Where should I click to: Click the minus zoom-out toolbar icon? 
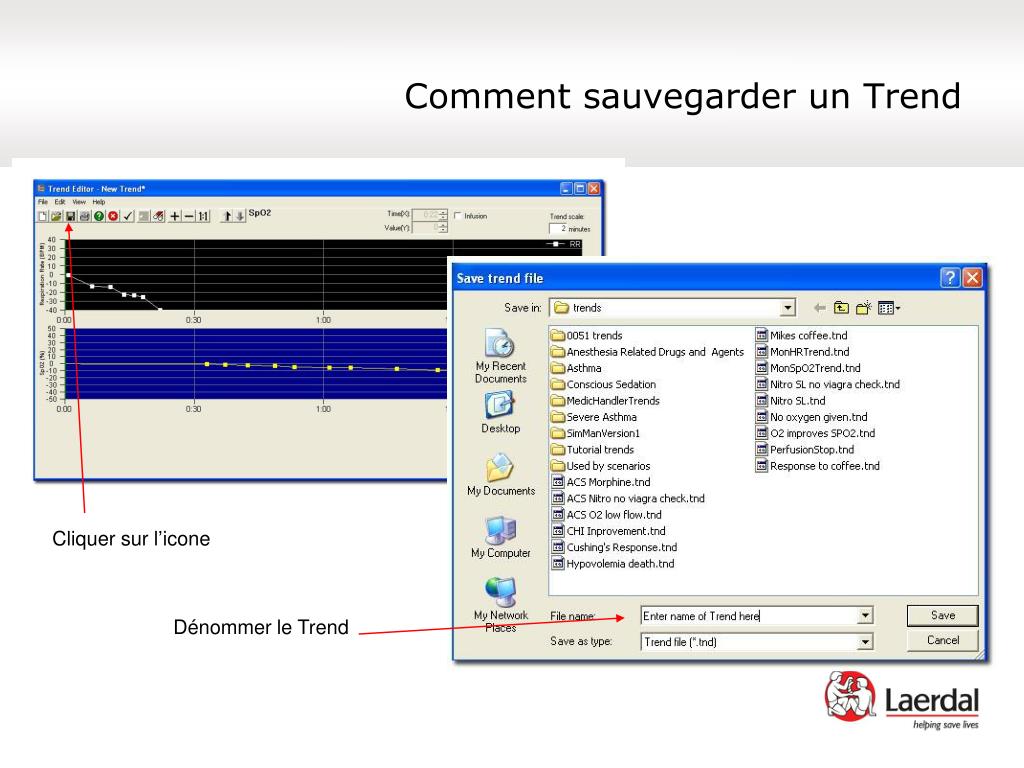coord(189,216)
